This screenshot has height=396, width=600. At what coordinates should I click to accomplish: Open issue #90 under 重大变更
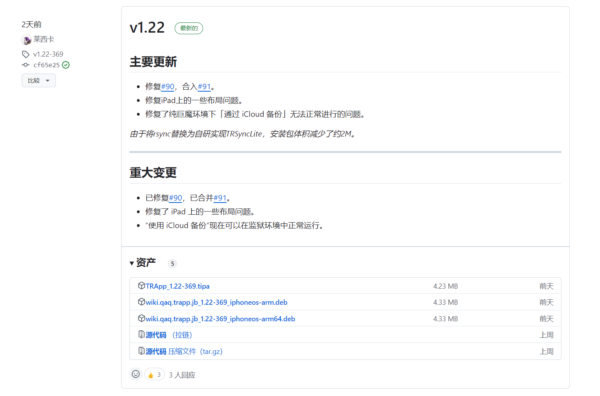pyautogui.click(x=176, y=198)
